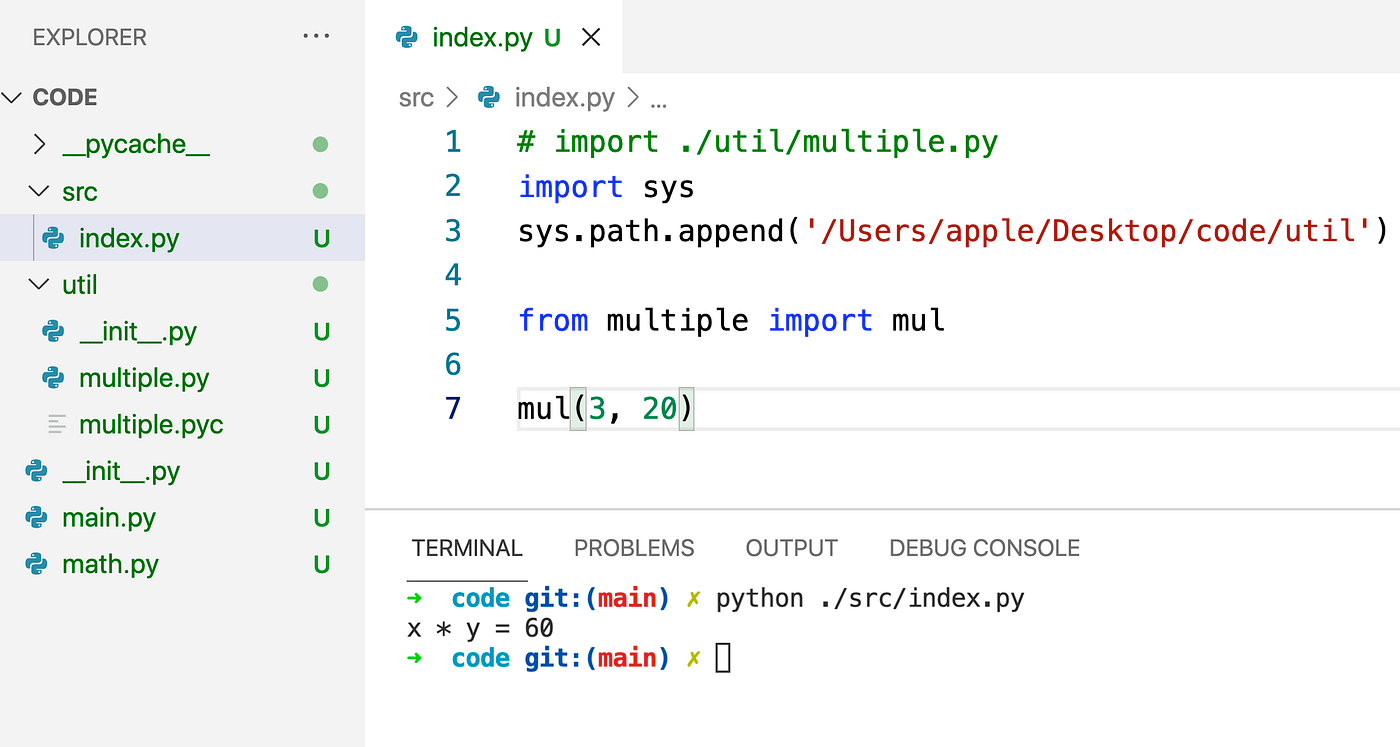
Task: Collapse the CODE workspace folder
Action: (x=13, y=97)
